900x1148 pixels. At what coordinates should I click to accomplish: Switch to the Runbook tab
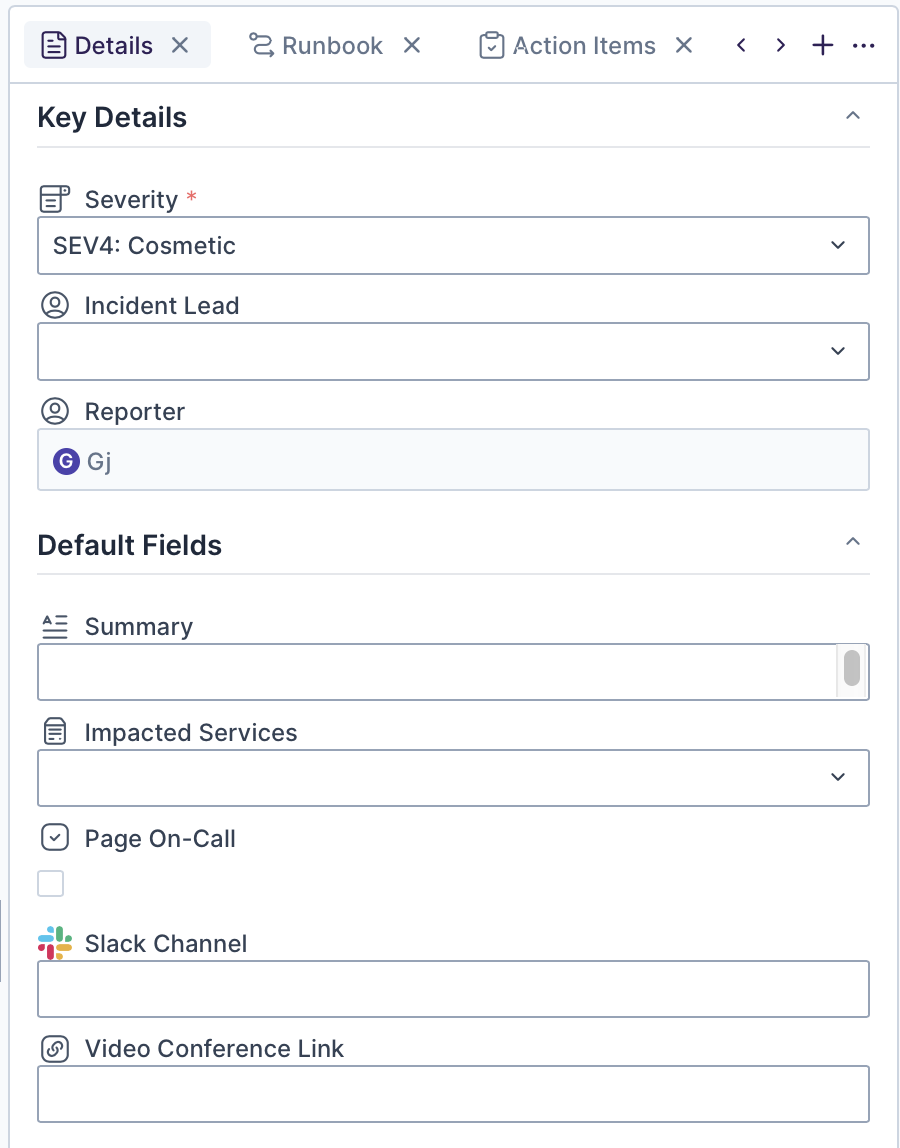tap(332, 46)
